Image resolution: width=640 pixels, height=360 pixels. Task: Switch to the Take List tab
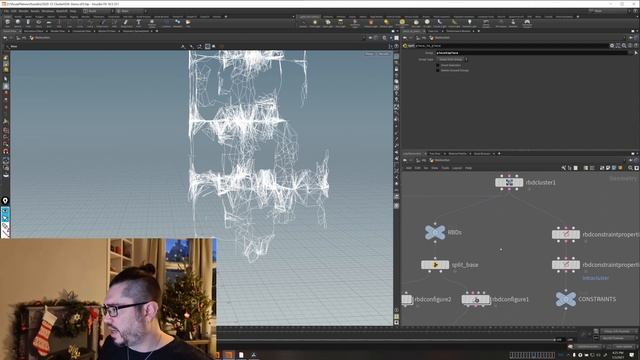(x=433, y=31)
